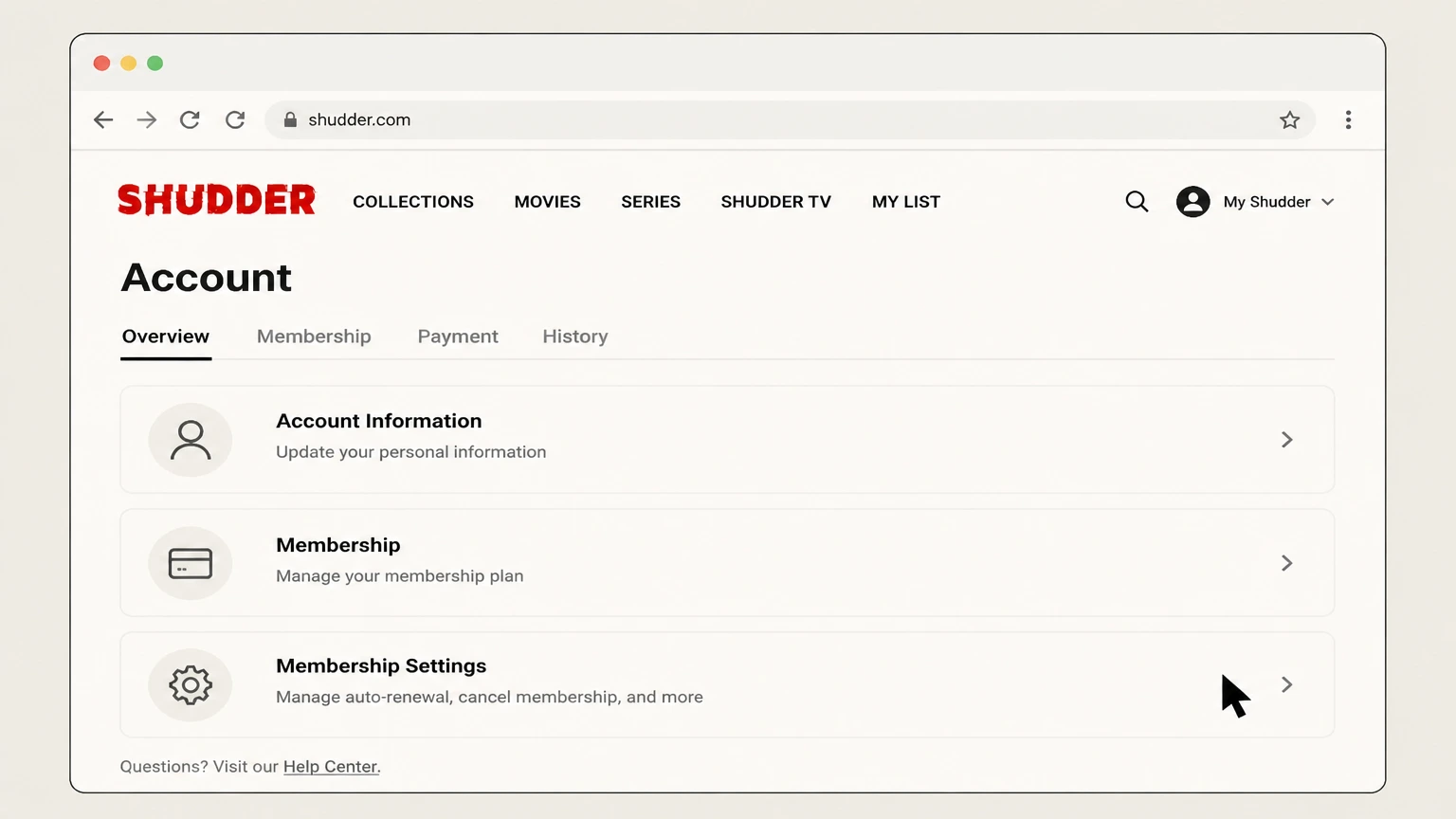Click the profile avatar icon
1456x819 pixels.
tap(1192, 202)
